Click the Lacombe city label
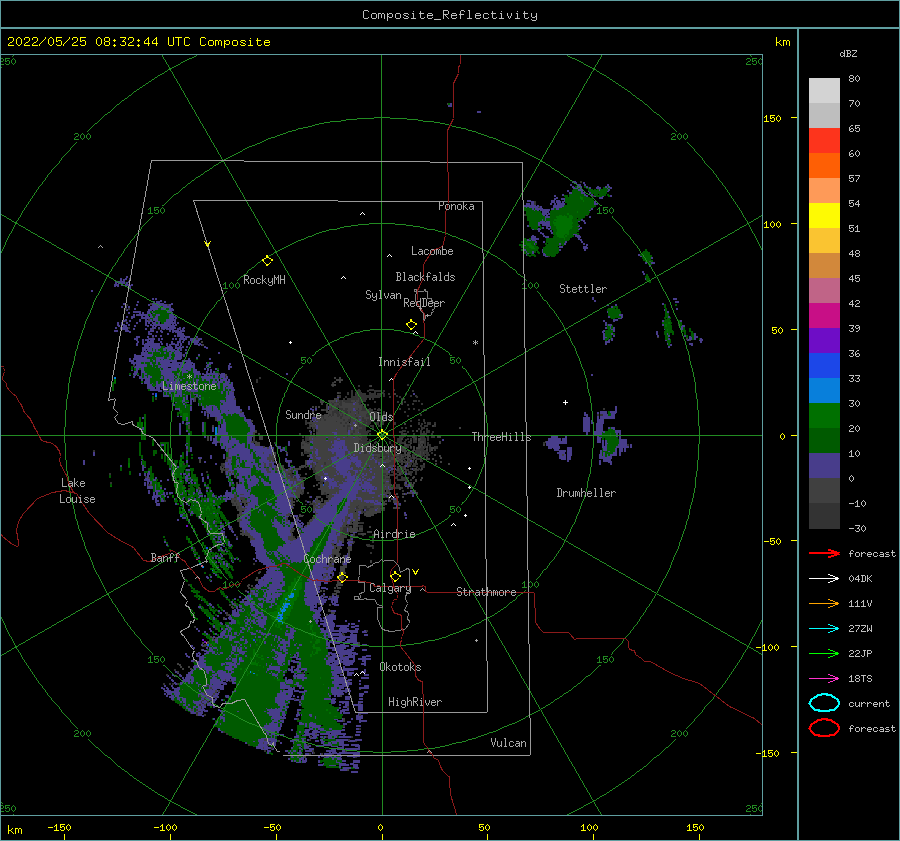 (x=432, y=251)
